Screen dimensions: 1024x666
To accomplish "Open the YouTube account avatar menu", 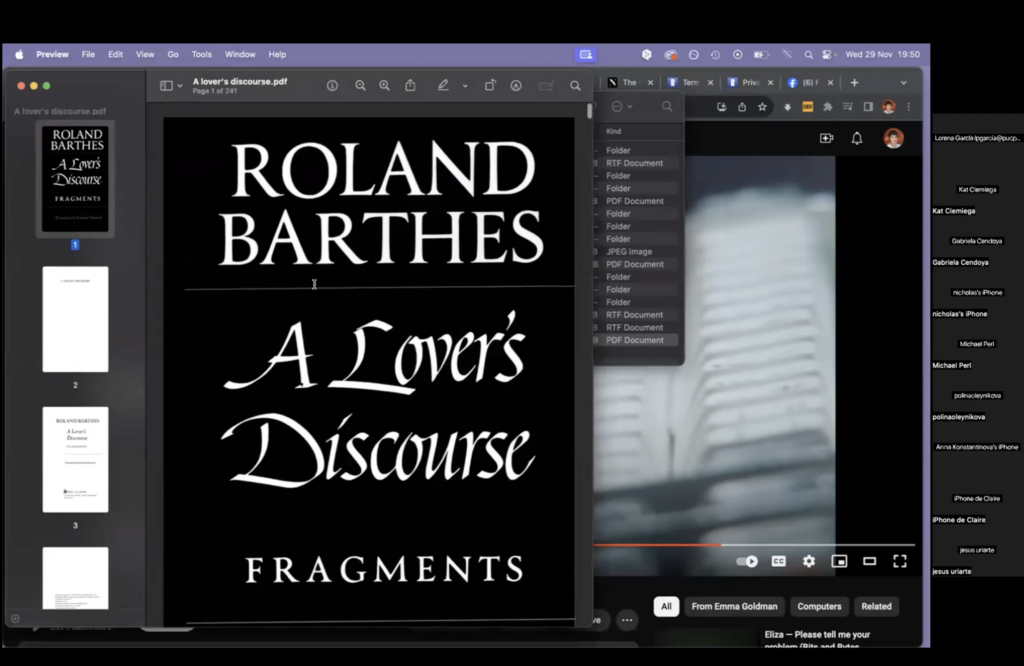I will pyautogui.click(x=893, y=138).
